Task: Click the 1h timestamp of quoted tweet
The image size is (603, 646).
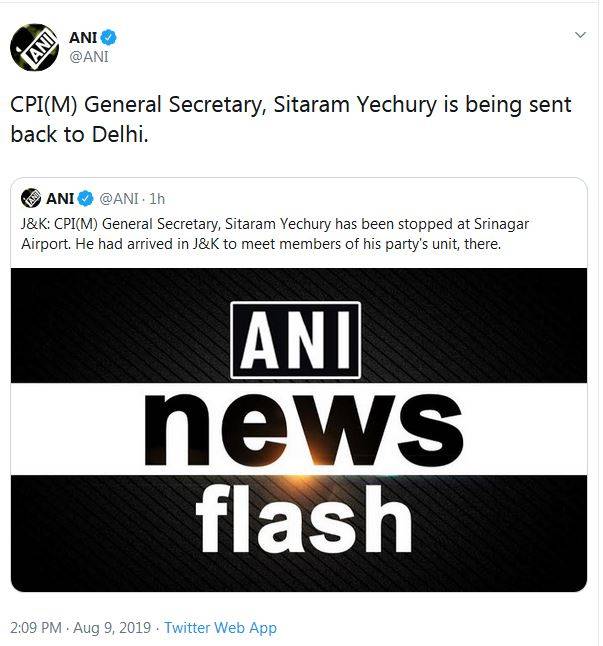Action: [x=157, y=197]
